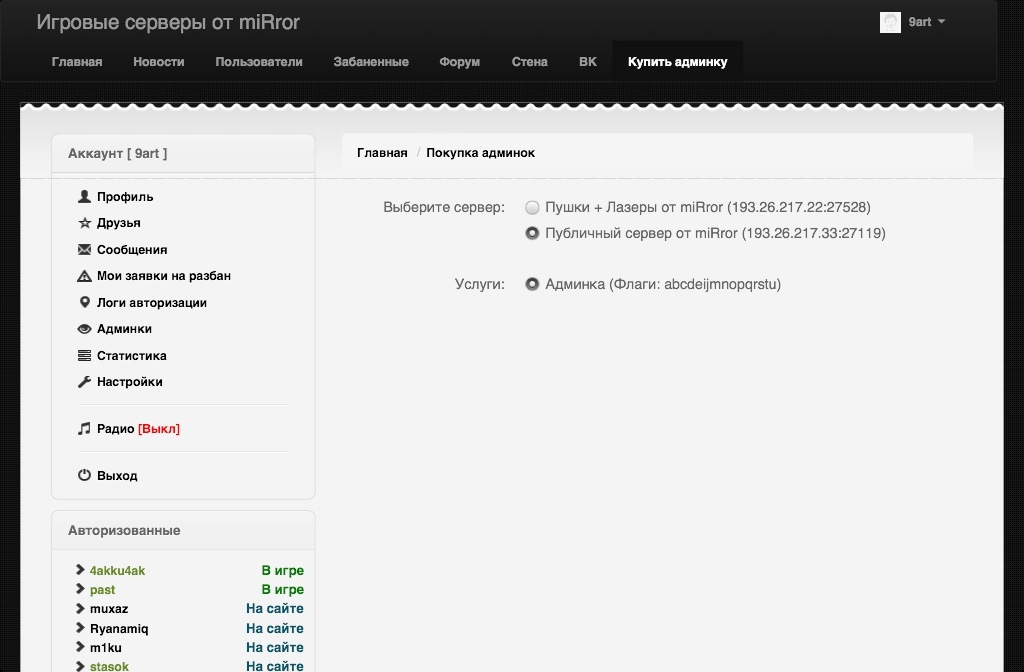Screen dimensions: 1024x672
Task: Expand the muxaz user chevron
Action: [80, 608]
